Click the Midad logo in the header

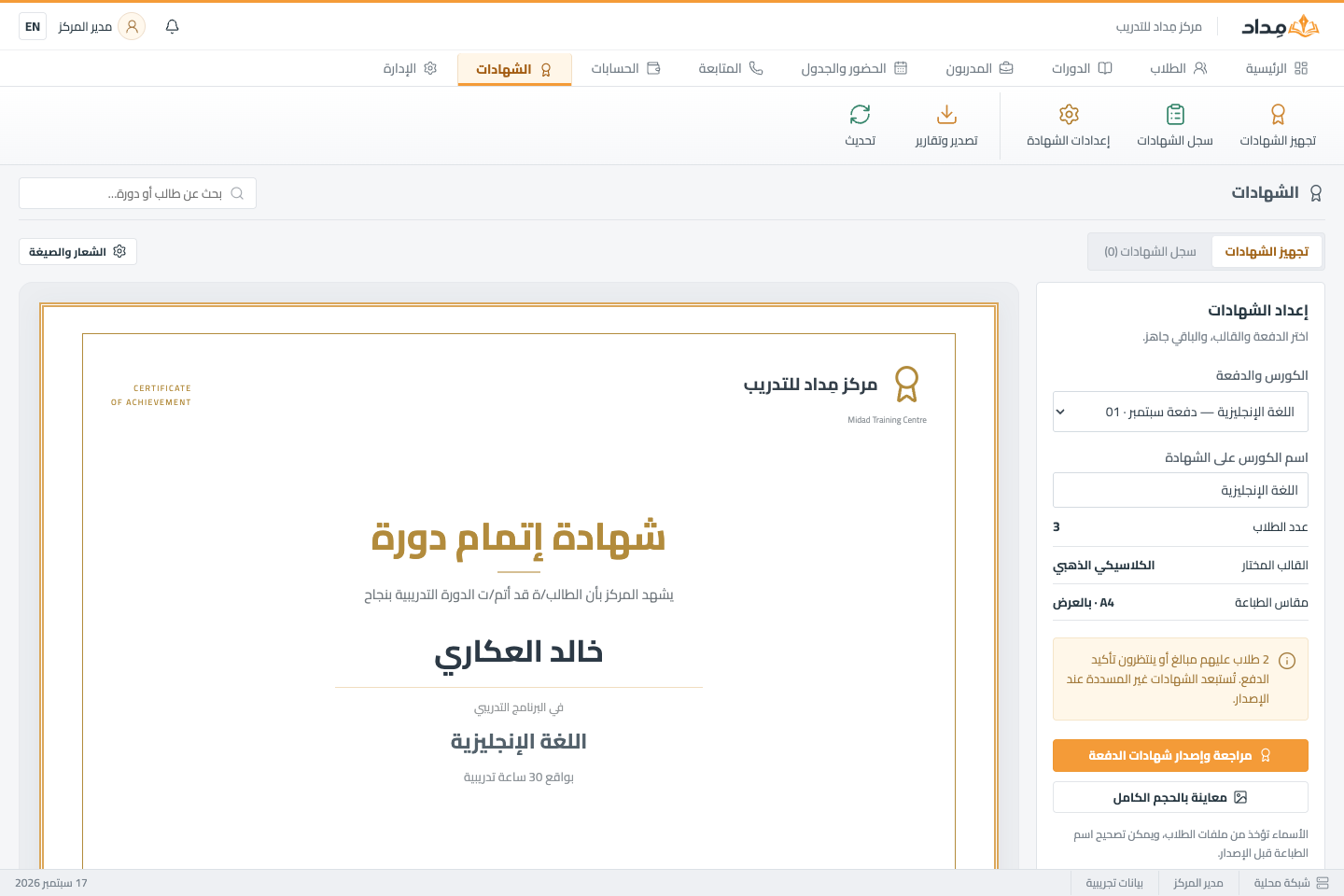pyautogui.click(x=1280, y=26)
